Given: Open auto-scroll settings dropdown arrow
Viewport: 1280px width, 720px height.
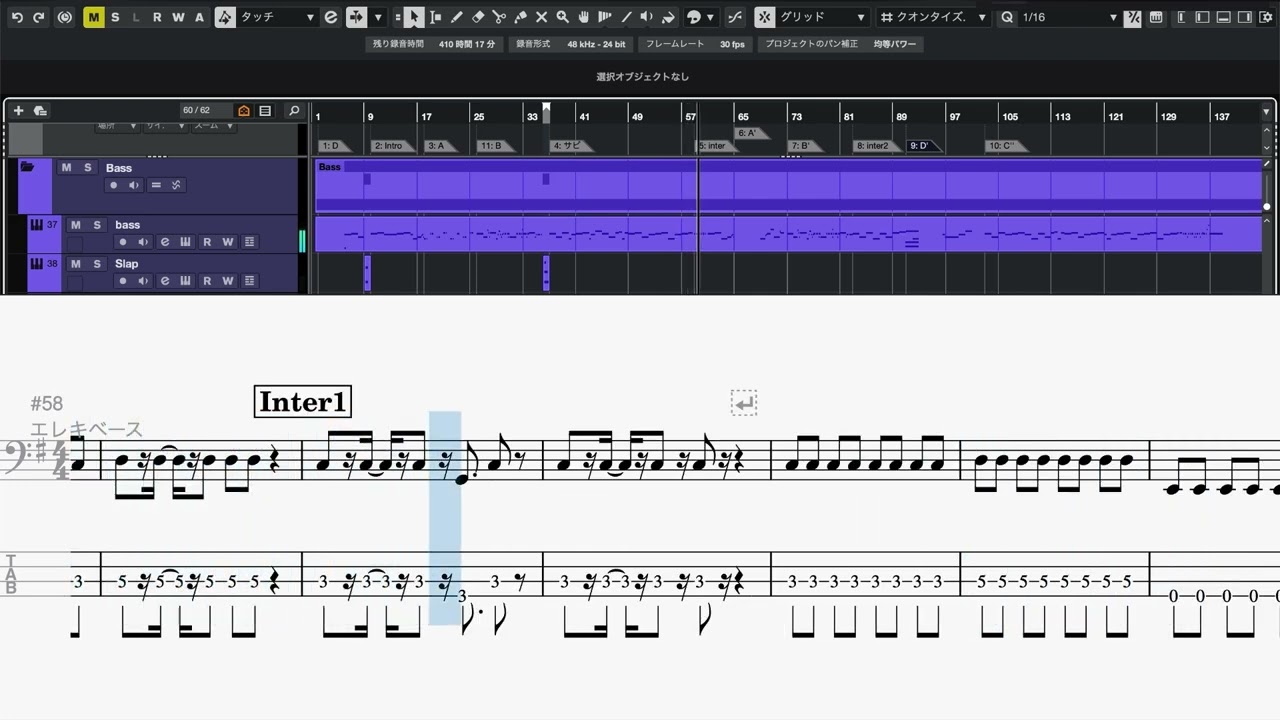Looking at the screenshot, I should 378,17.
